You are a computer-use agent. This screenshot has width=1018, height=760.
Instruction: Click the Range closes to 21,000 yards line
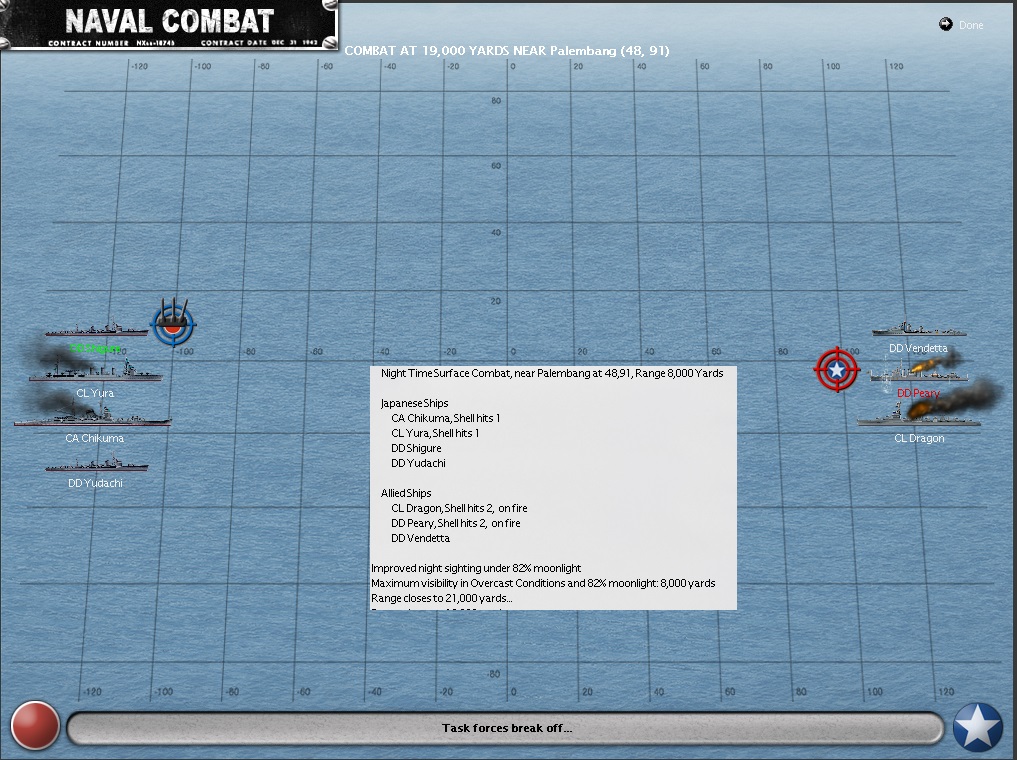441,598
